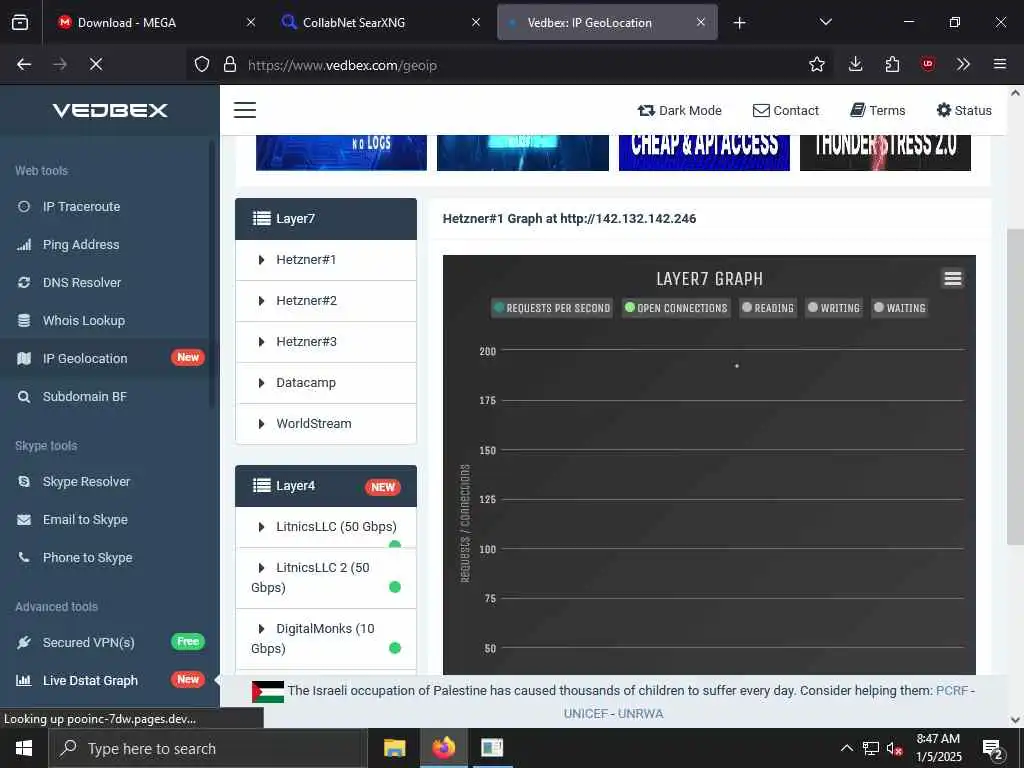Image resolution: width=1024 pixels, height=768 pixels.
Task: Switch to Download - MEGA tab
Action: (x=155, y=22)
